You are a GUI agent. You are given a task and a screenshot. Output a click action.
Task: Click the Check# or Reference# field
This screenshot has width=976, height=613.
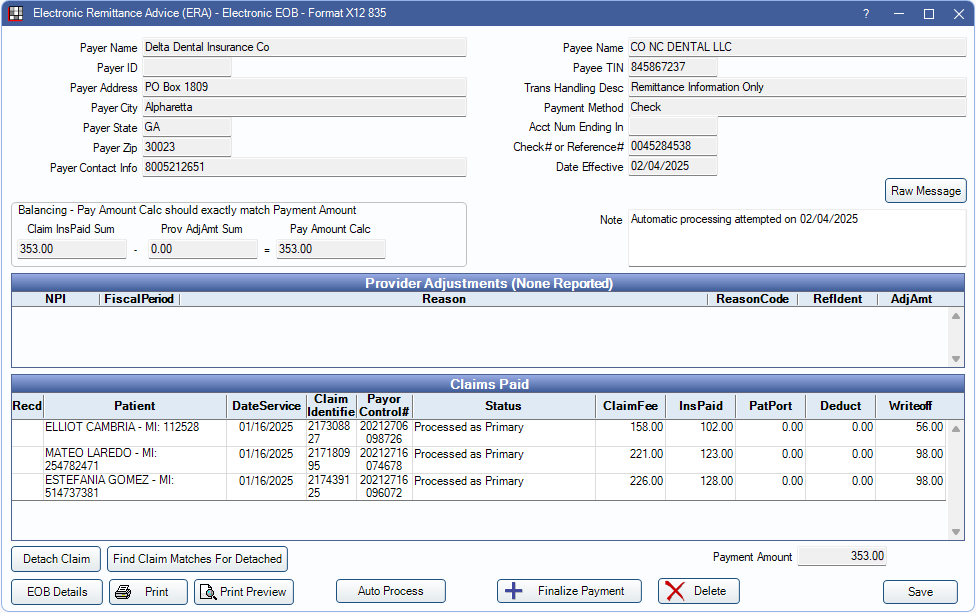coord(672,147)
